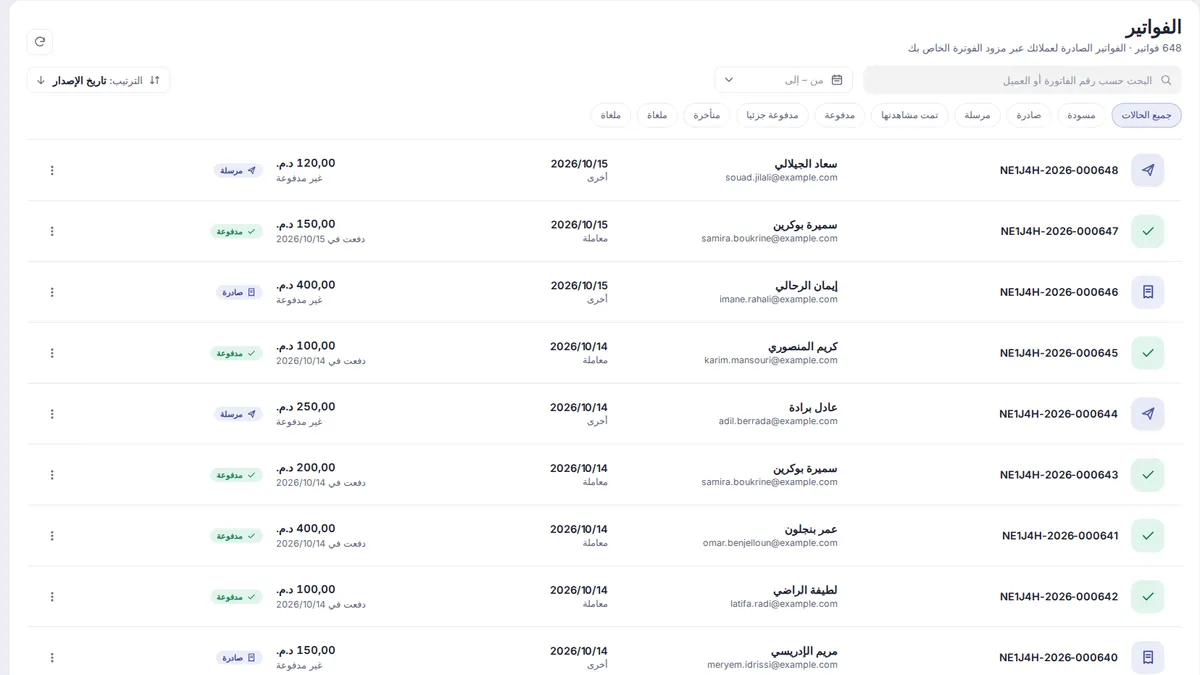This screenshot has height=675, width=1200.
Task: Select the جميع الحالات filter tab
Action: click(x=1146, y=115)
